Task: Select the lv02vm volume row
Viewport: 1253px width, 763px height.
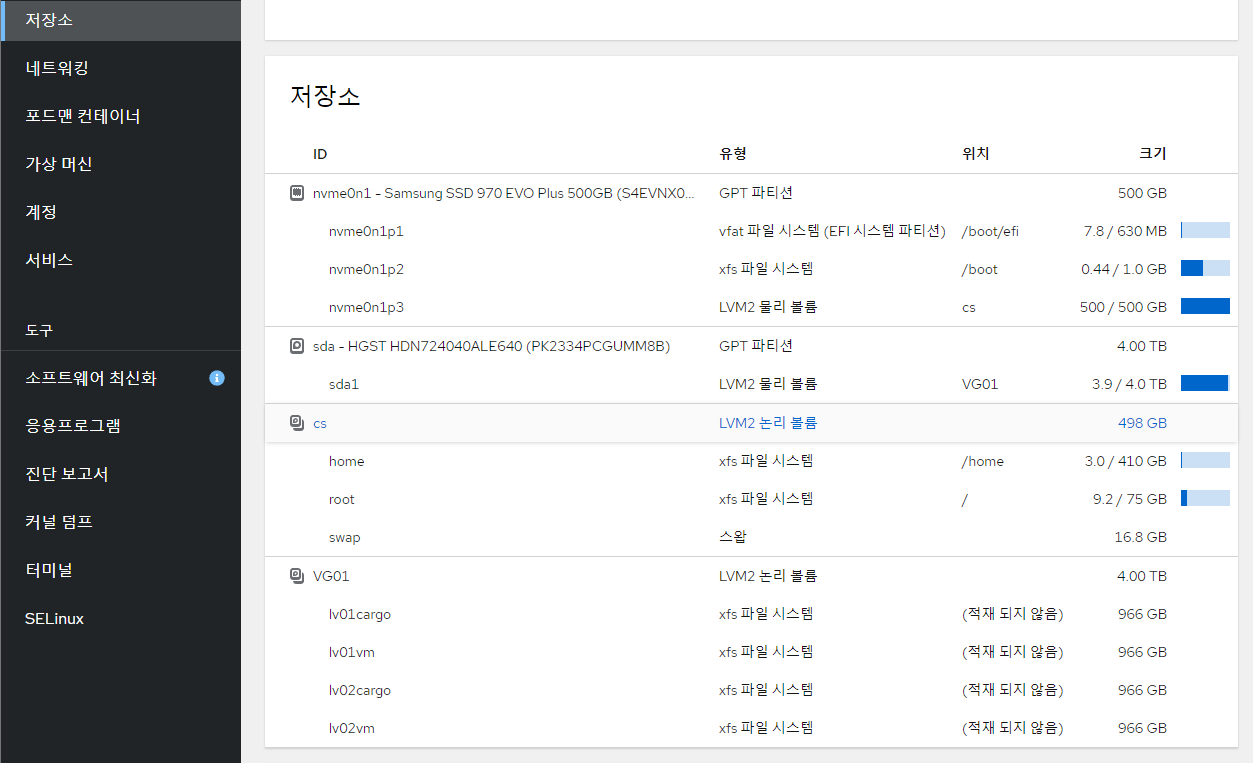Action: pyautogui.click(x=751, y=728)
